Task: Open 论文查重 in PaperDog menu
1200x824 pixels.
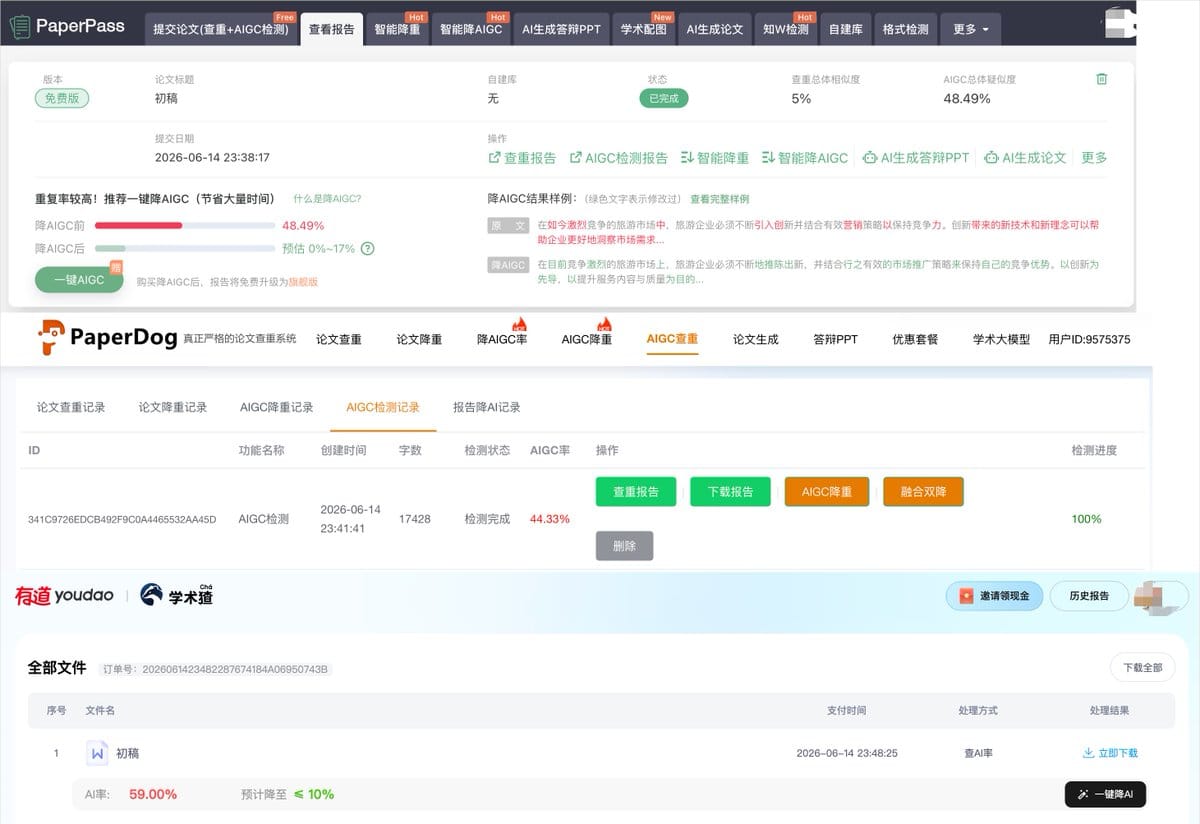Action: tap(339, 339)
